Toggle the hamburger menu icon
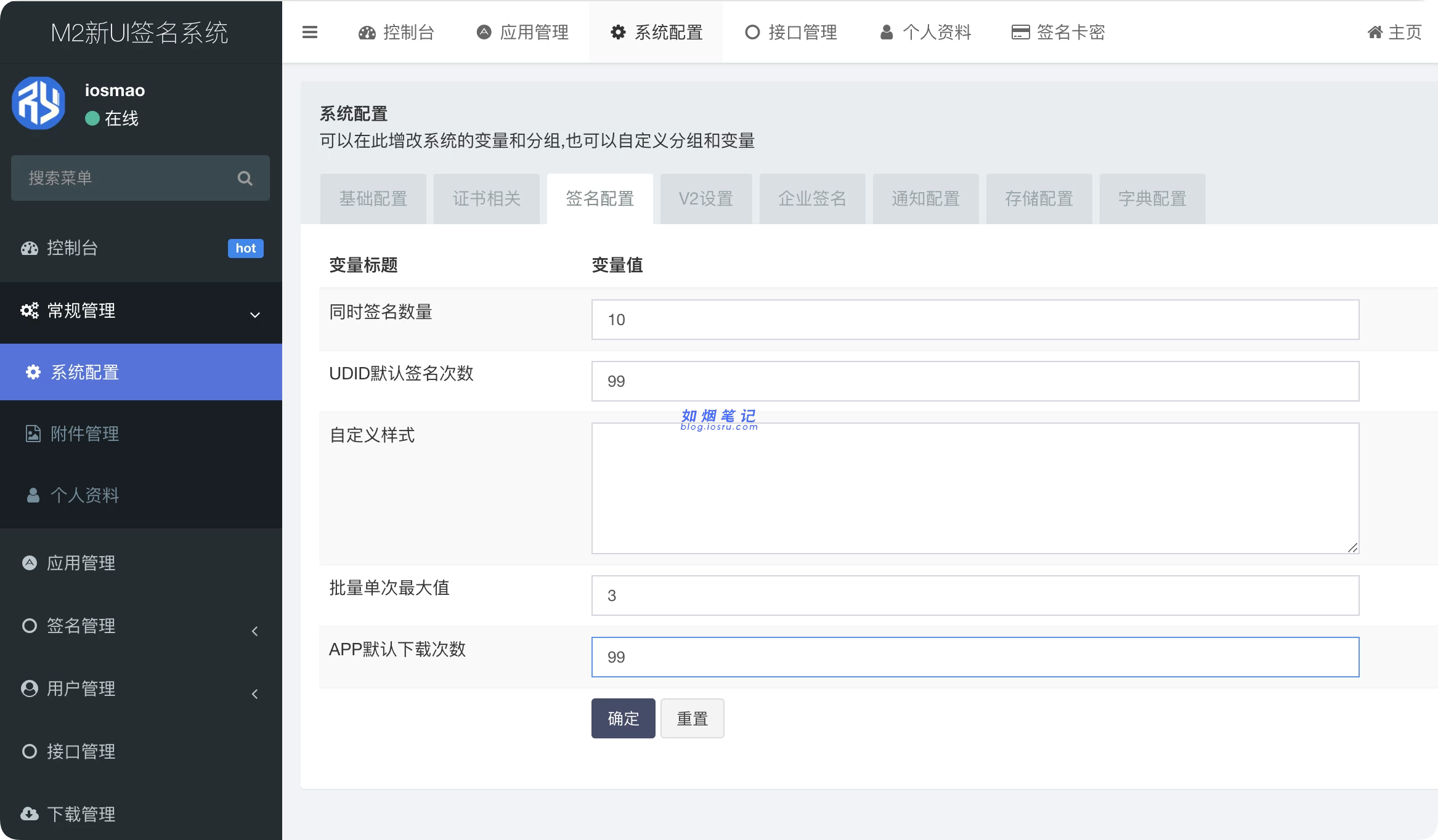 (x=310, y=32)
